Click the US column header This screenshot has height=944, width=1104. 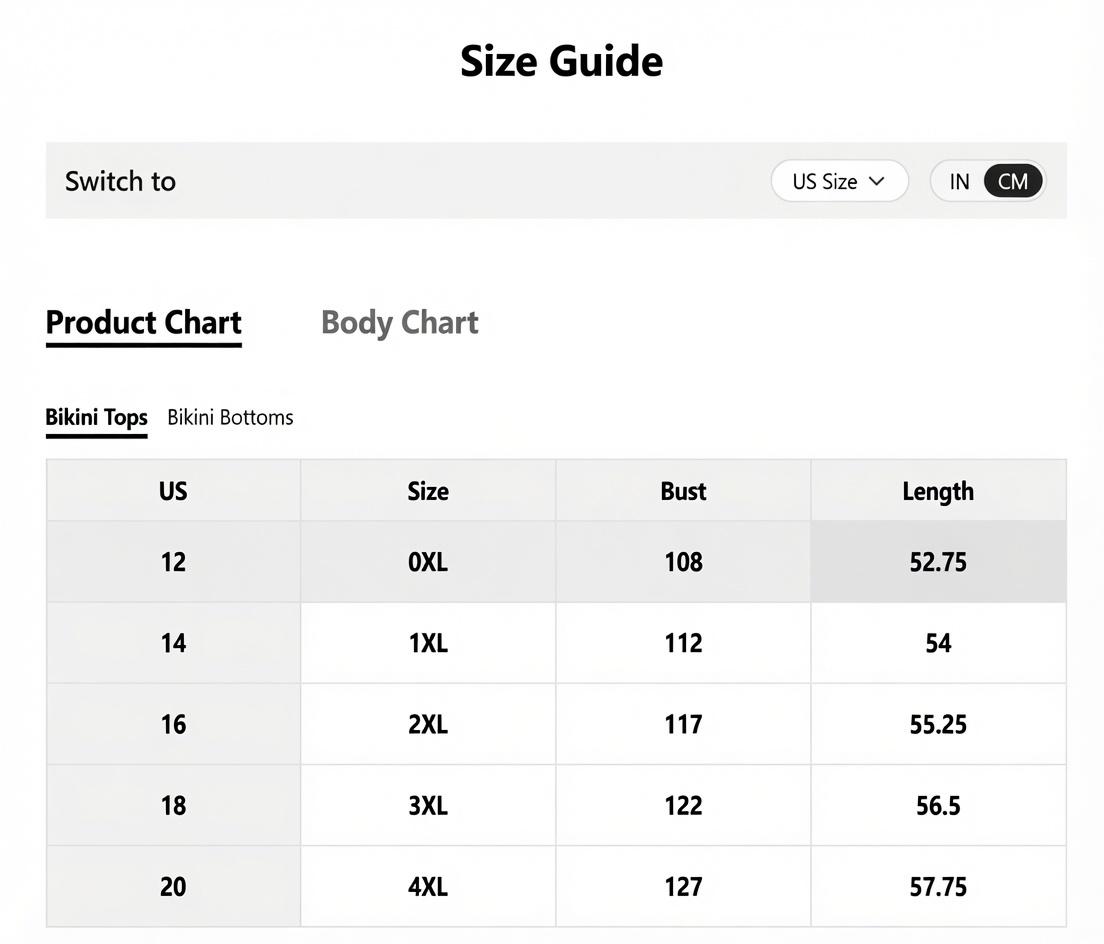coord(173,491)
